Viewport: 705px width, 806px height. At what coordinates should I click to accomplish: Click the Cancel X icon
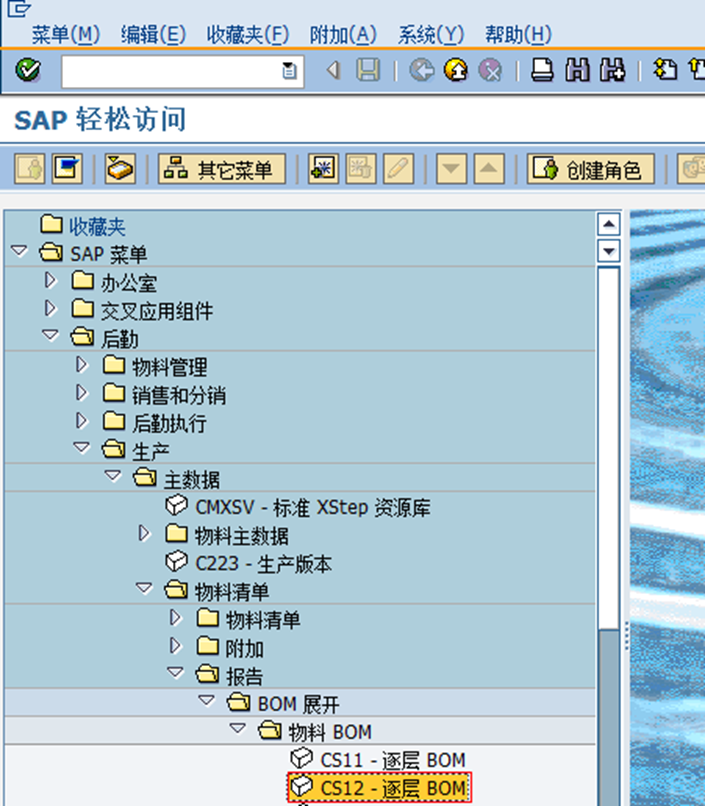[x=490, y=70]
